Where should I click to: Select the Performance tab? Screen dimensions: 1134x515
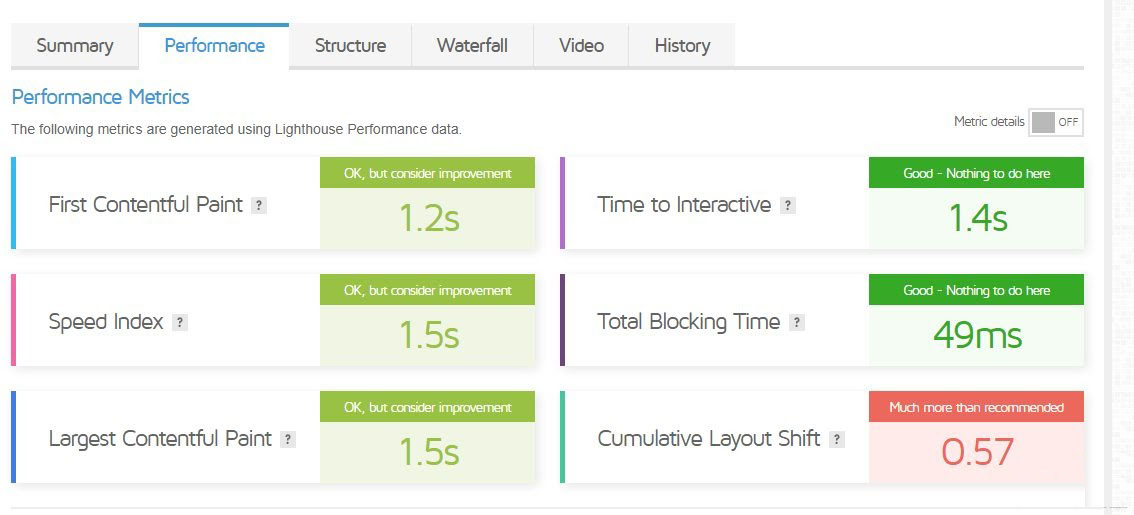tap(214, 46)
